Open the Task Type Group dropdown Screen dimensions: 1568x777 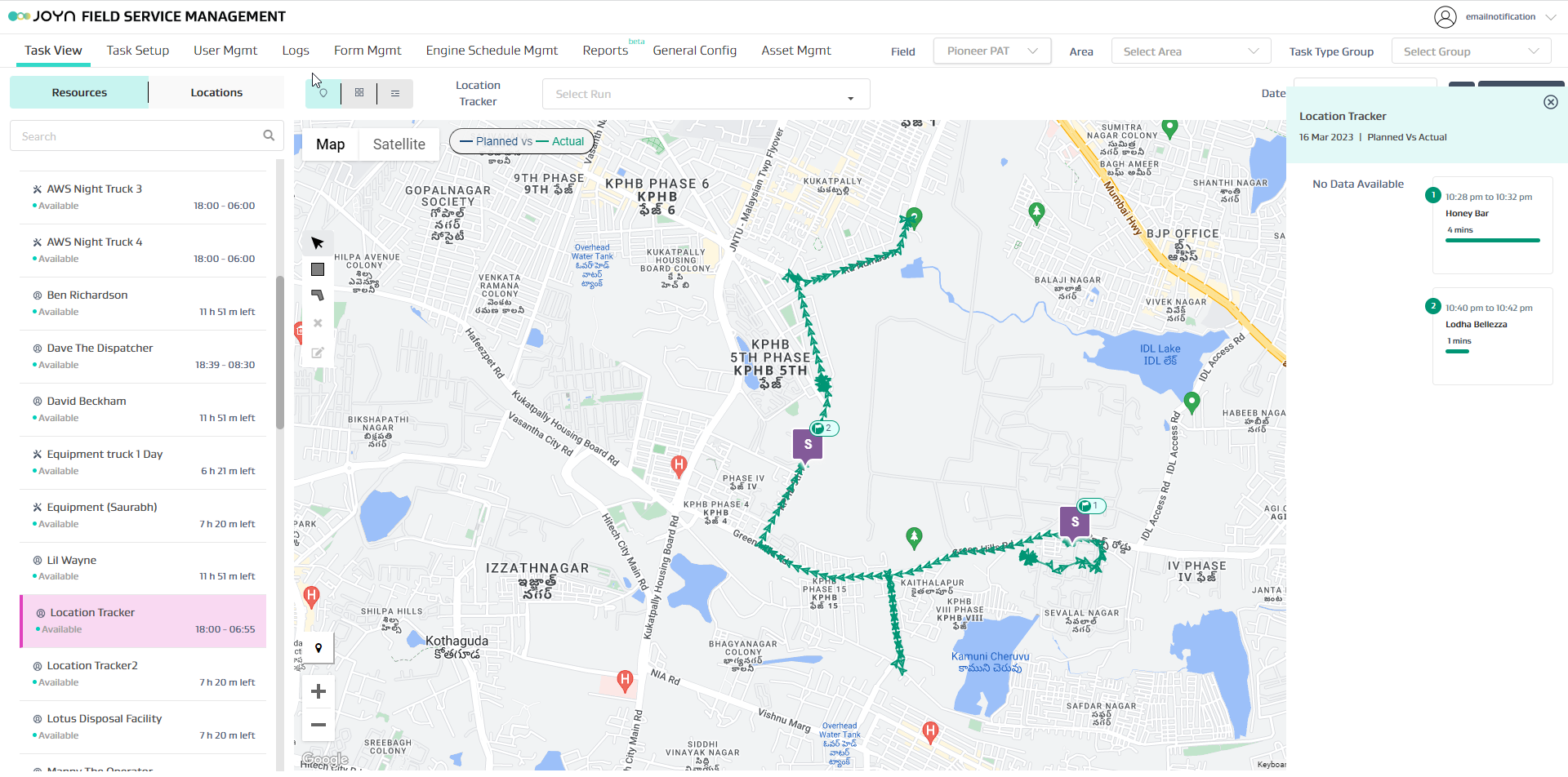(1470, 51)
